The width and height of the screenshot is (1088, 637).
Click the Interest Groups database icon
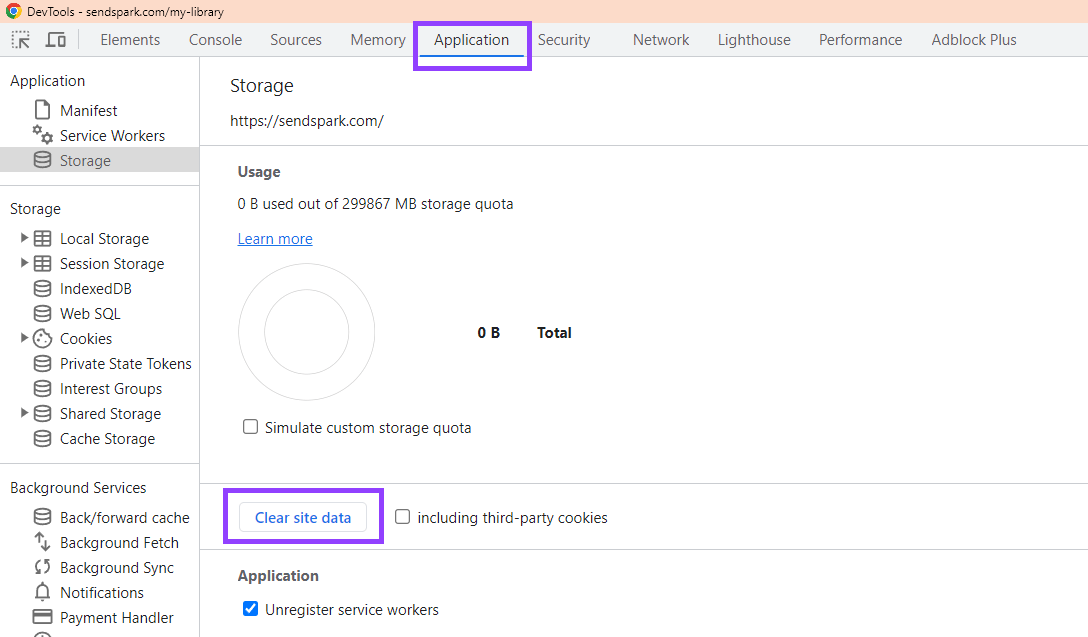42,389
